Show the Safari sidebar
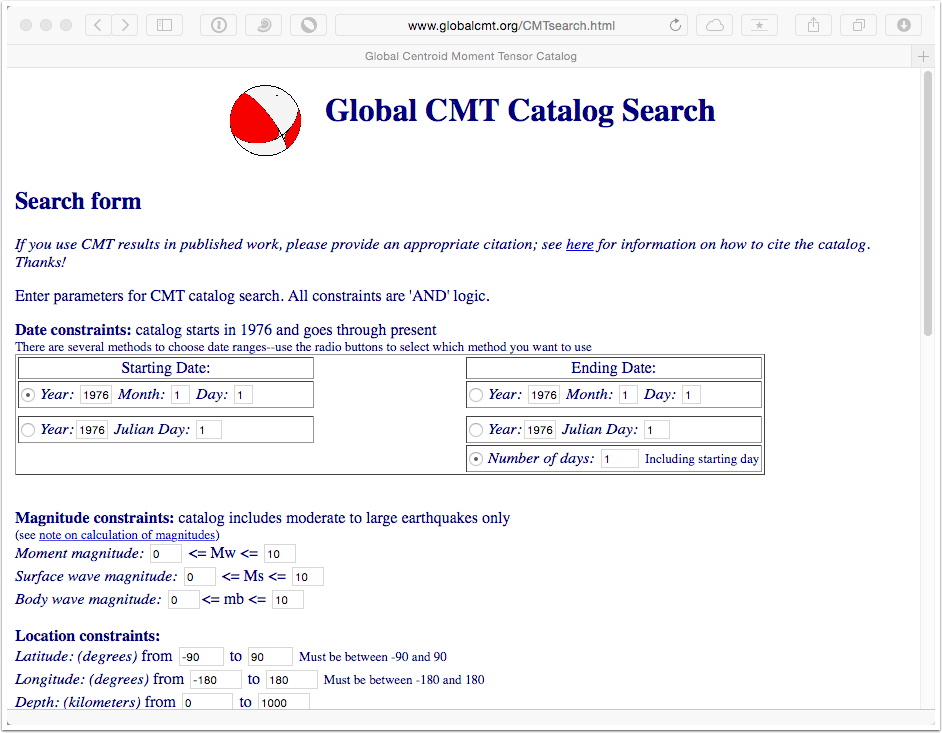Image resolution: width=942 pixels, height=733 pixels. click(x=165, y=25)
